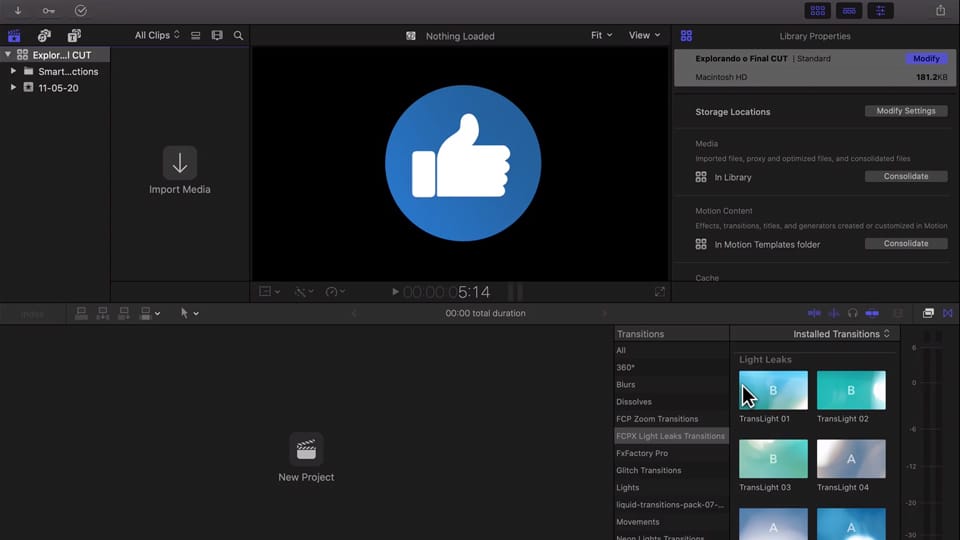The image size is (960, 540).
Task: Open the viewer View menu
Action: 644,36
